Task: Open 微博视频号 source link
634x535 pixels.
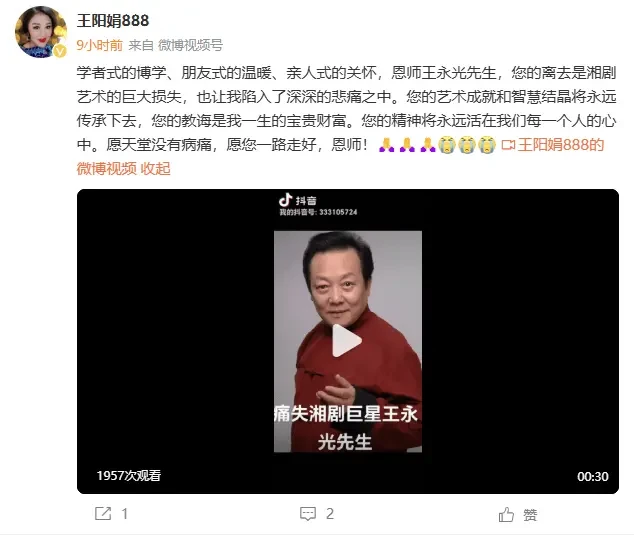Action: click(x=190, y=45)
